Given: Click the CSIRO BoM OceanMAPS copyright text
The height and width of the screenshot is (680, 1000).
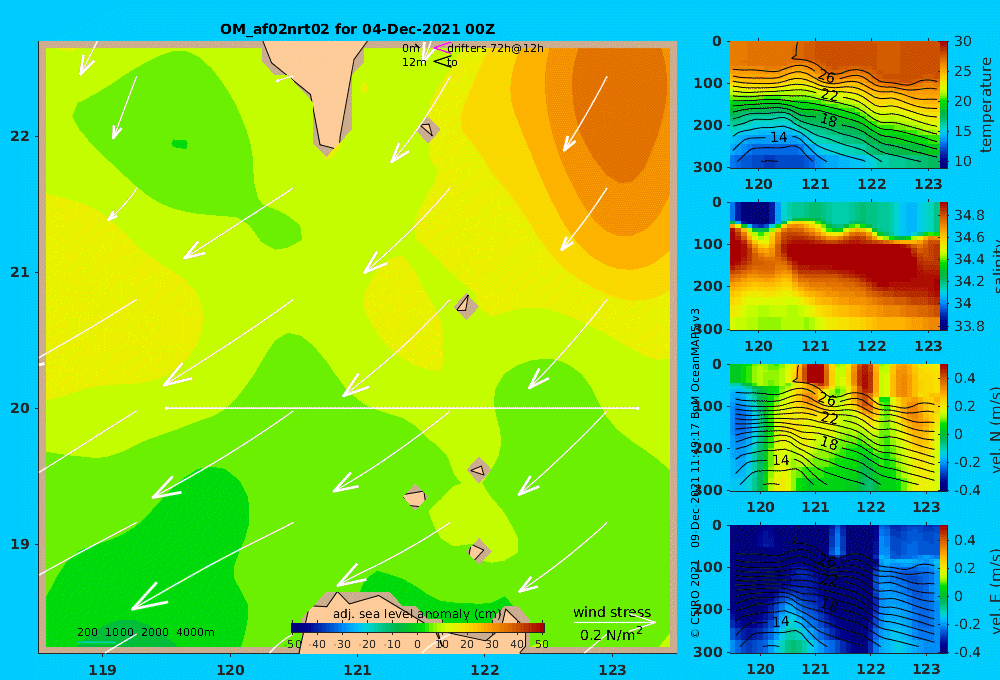Looking at the screenshot, I should coord(695,472).
